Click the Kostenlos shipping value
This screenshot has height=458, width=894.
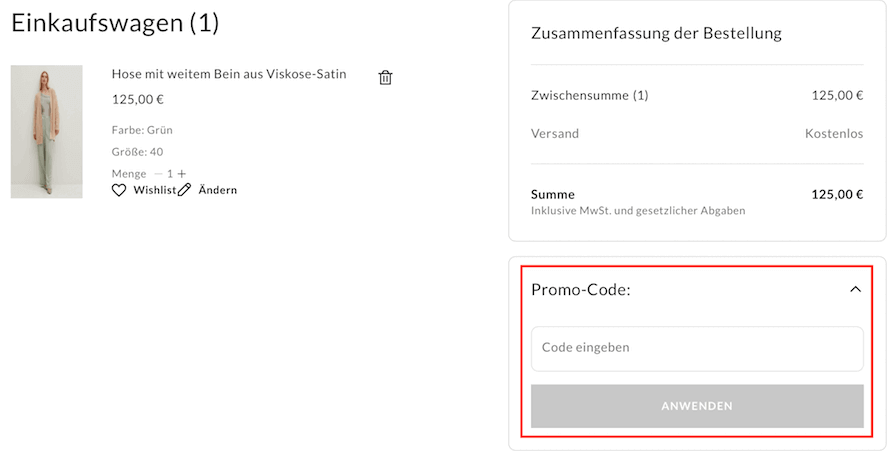[x=834, y=133]
